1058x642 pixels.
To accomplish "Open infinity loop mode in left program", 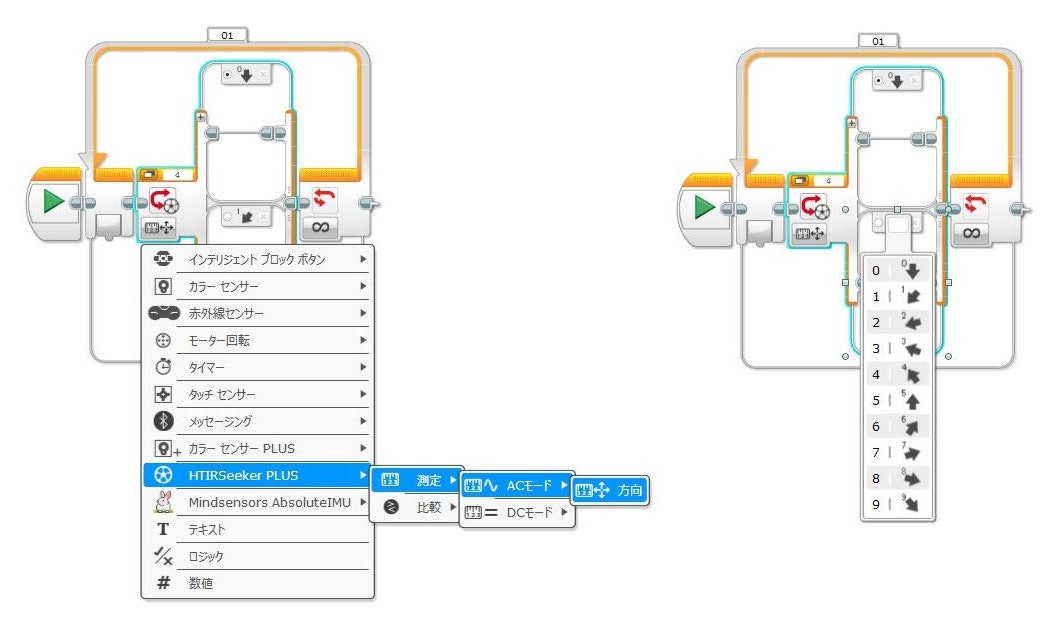I will pyautogui.click(x=321, y=228).
